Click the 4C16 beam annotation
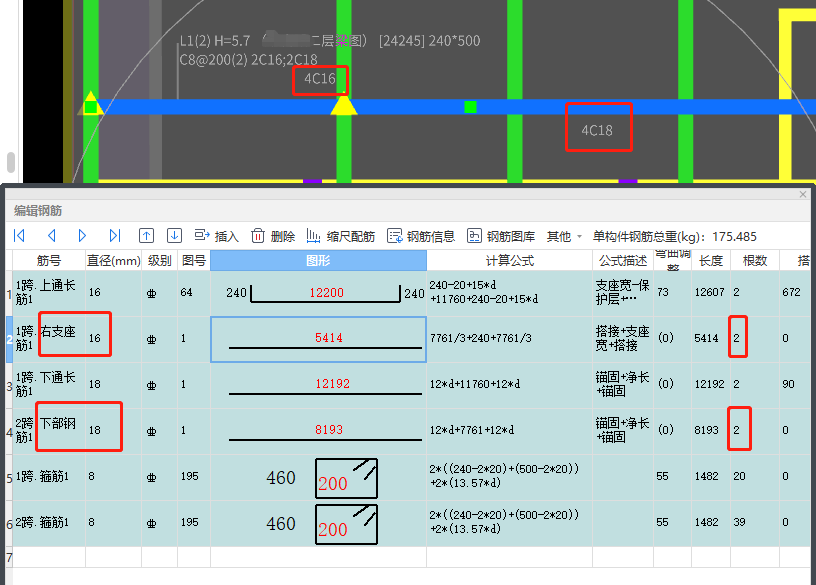The image size is (816, 585). (320, 79)
